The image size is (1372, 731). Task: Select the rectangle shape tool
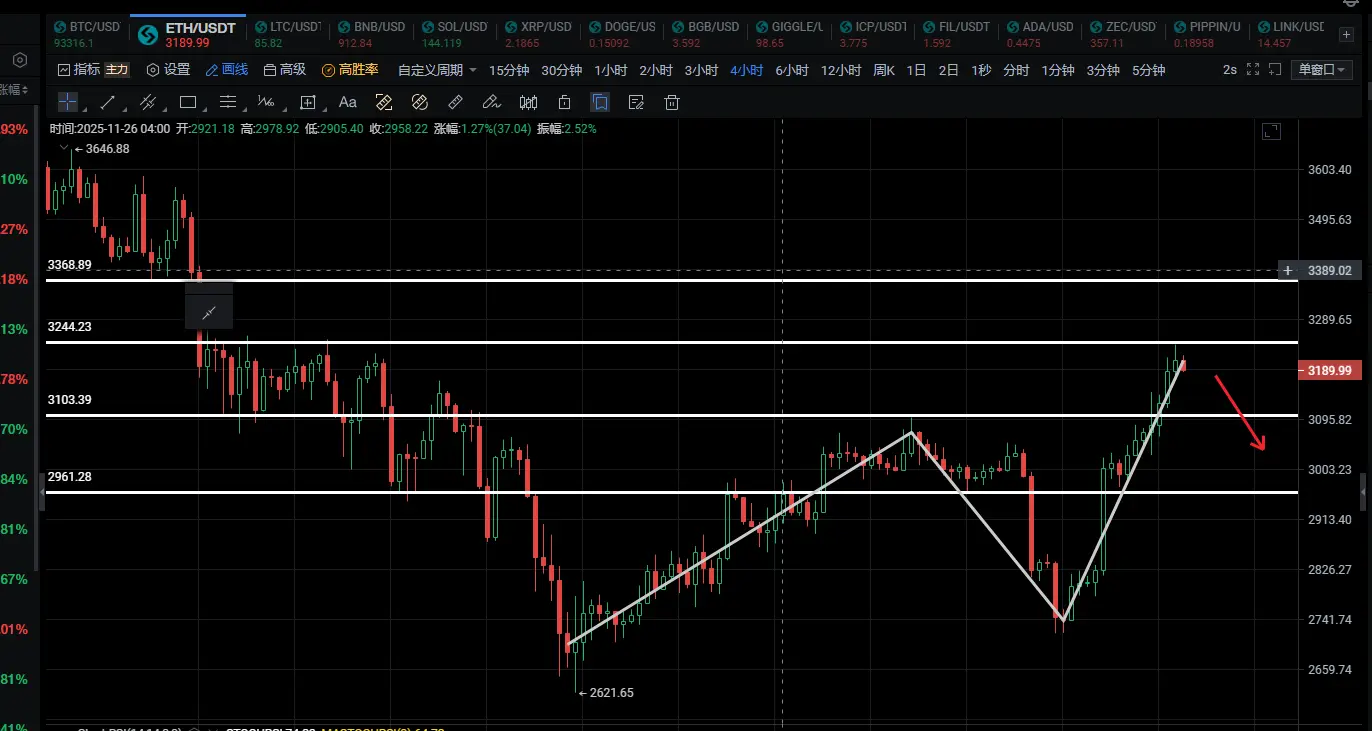188,102
